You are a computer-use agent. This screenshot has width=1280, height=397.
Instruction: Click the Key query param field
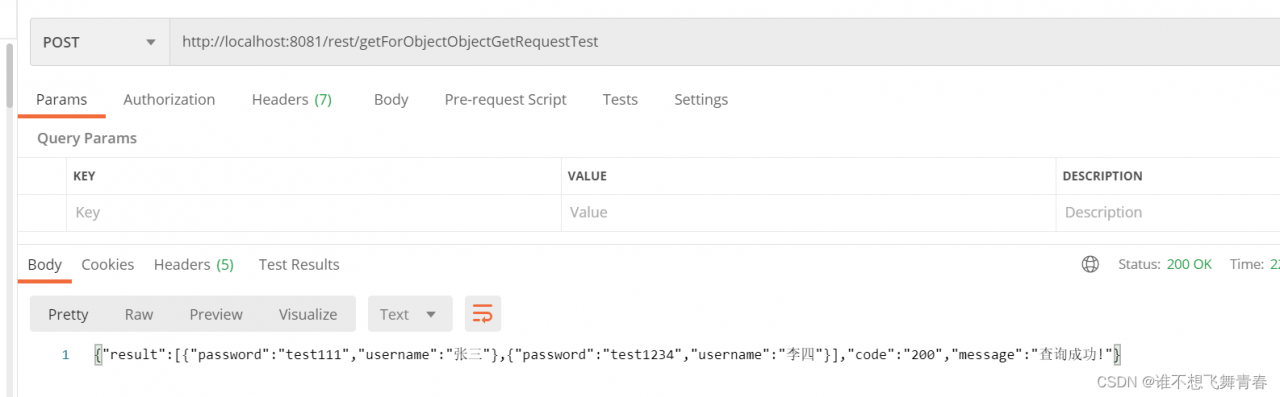(314, 212)
